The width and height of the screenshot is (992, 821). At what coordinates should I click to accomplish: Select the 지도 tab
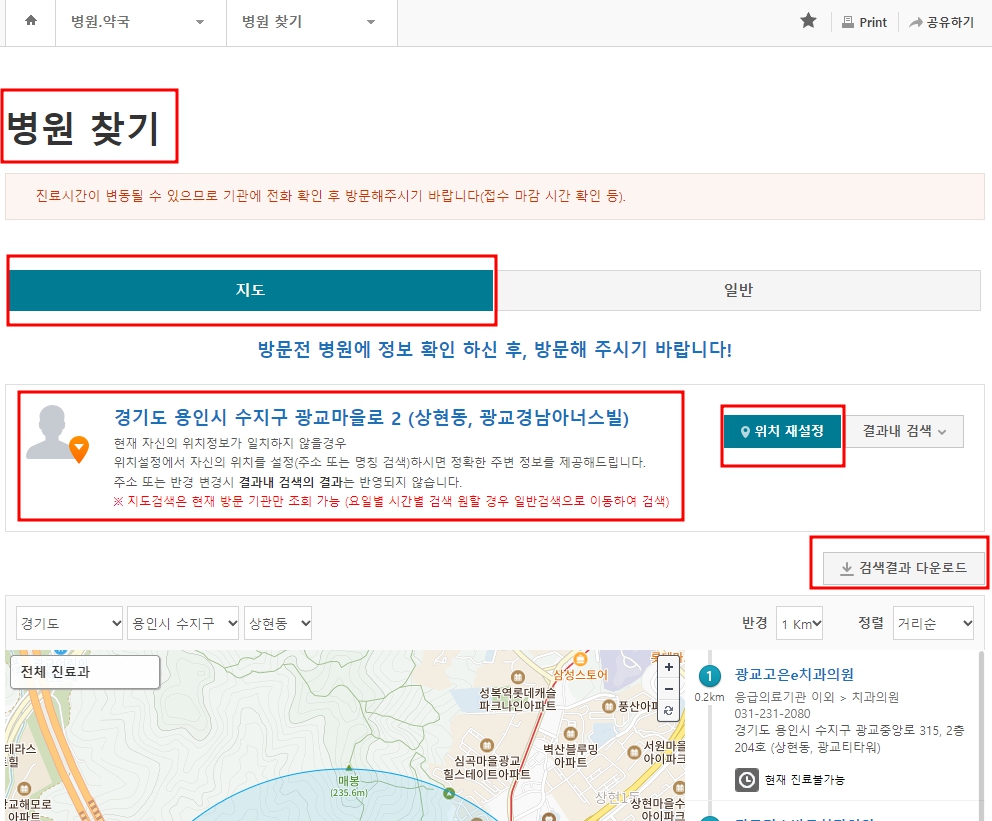pos(251,290)
